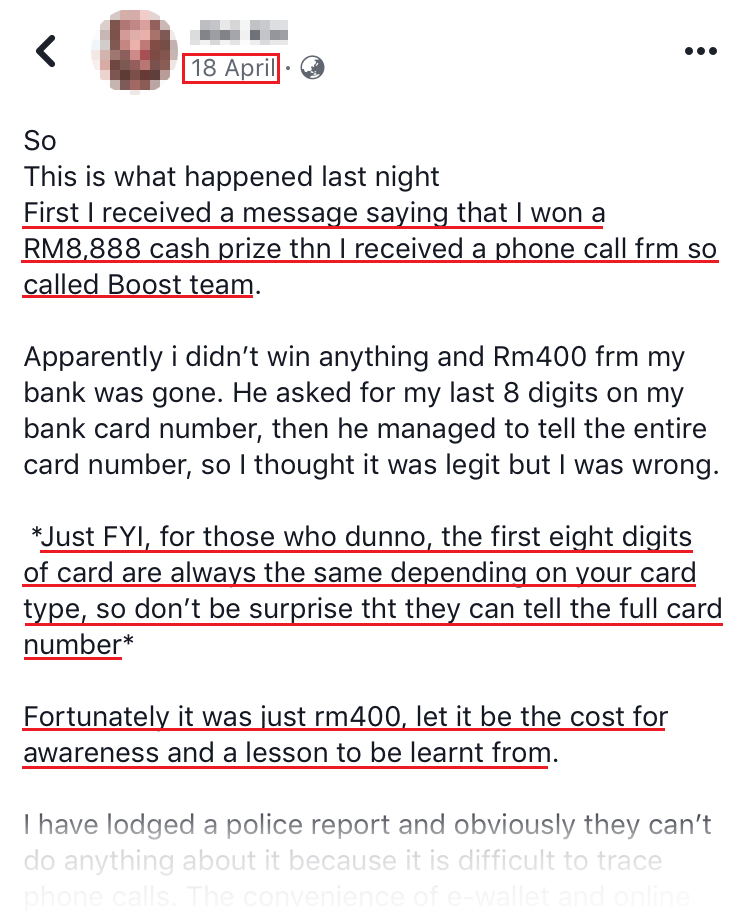Tap the back arrow
This screenshot has width=749, height=913.
point(46,52)
